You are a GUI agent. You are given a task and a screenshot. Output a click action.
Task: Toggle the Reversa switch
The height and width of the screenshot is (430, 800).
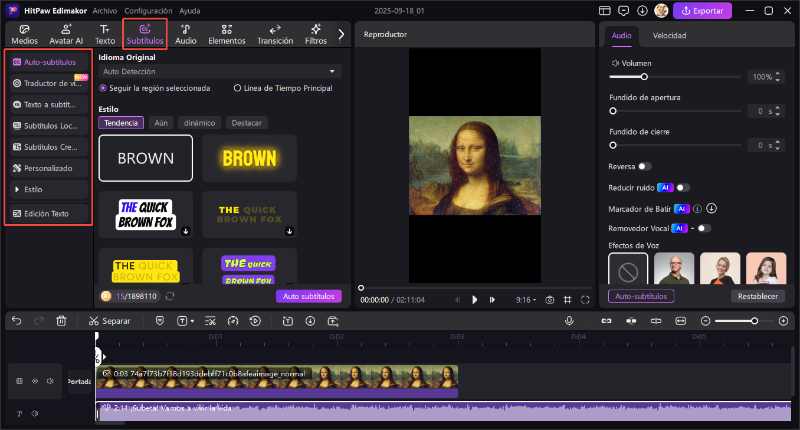point(644,166)
